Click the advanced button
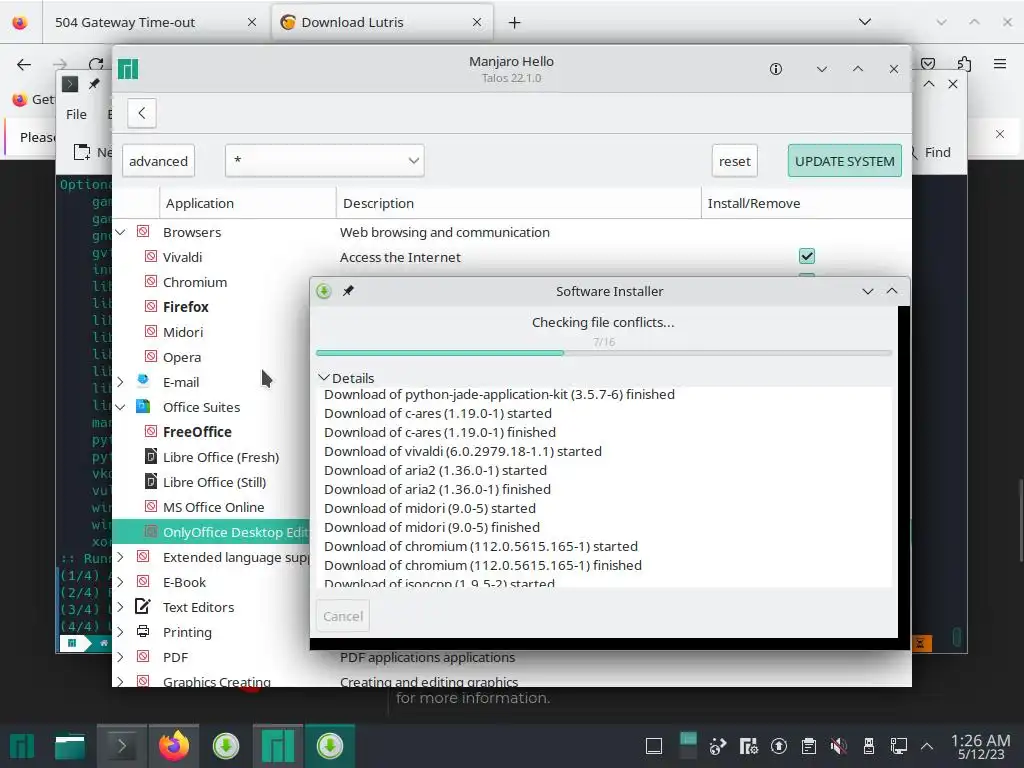 (x=158, y=161)
